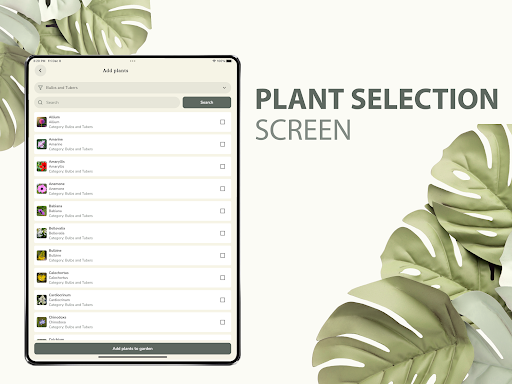Check the Cardiocrinum checkbox

tap(223, 300)
